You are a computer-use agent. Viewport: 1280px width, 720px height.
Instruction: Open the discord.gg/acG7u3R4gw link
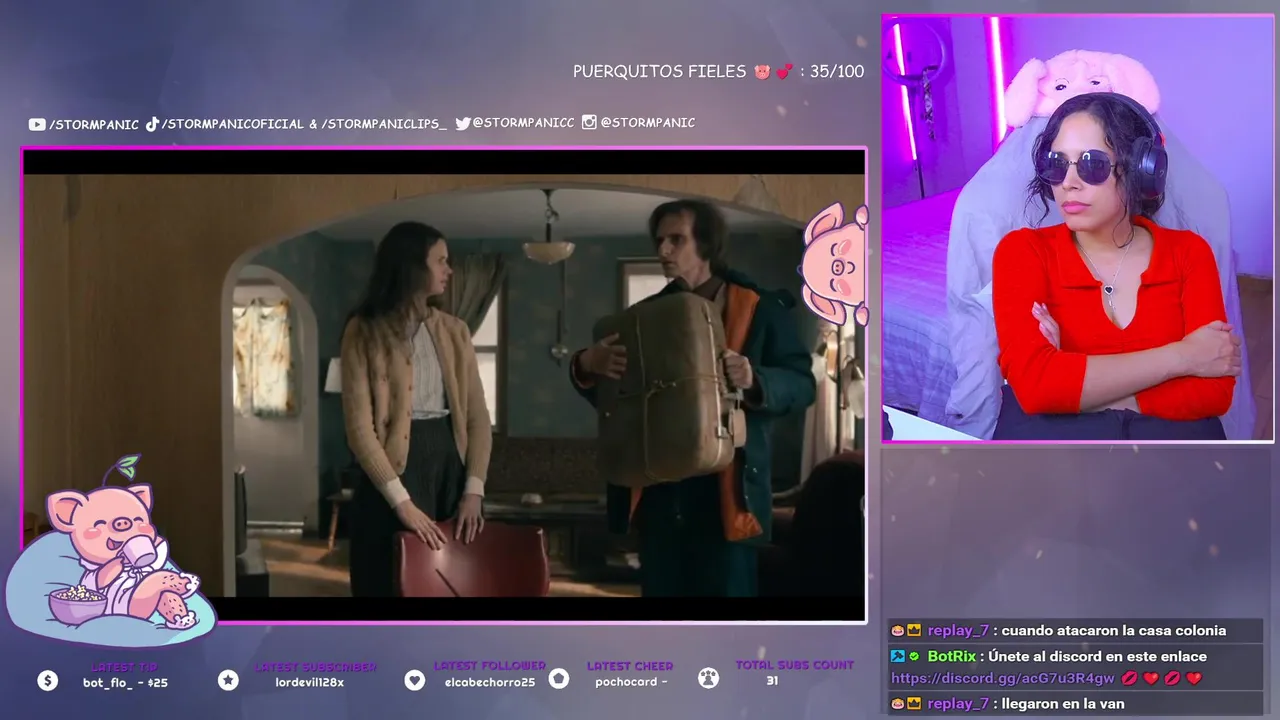1002,678
